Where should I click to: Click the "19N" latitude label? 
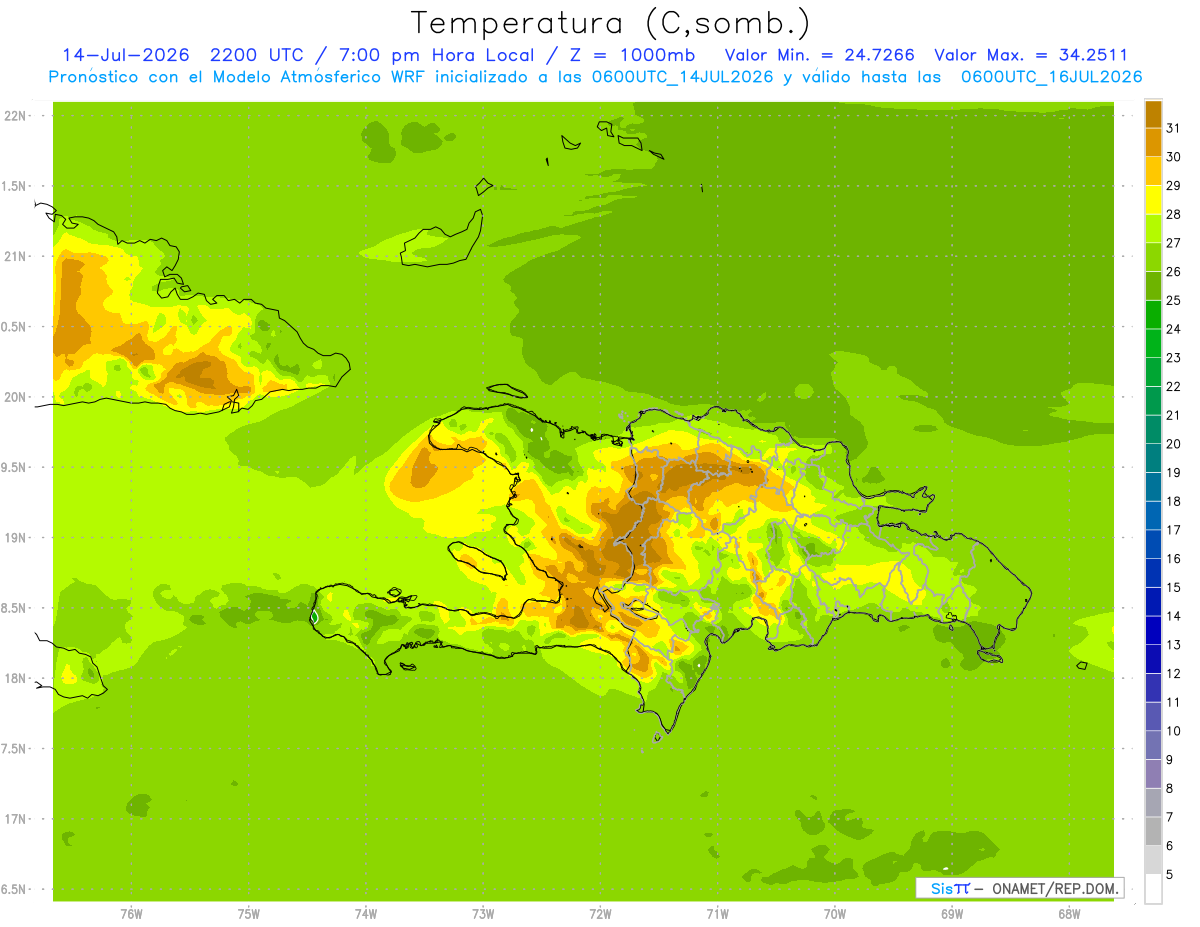(x=17, y=537)
